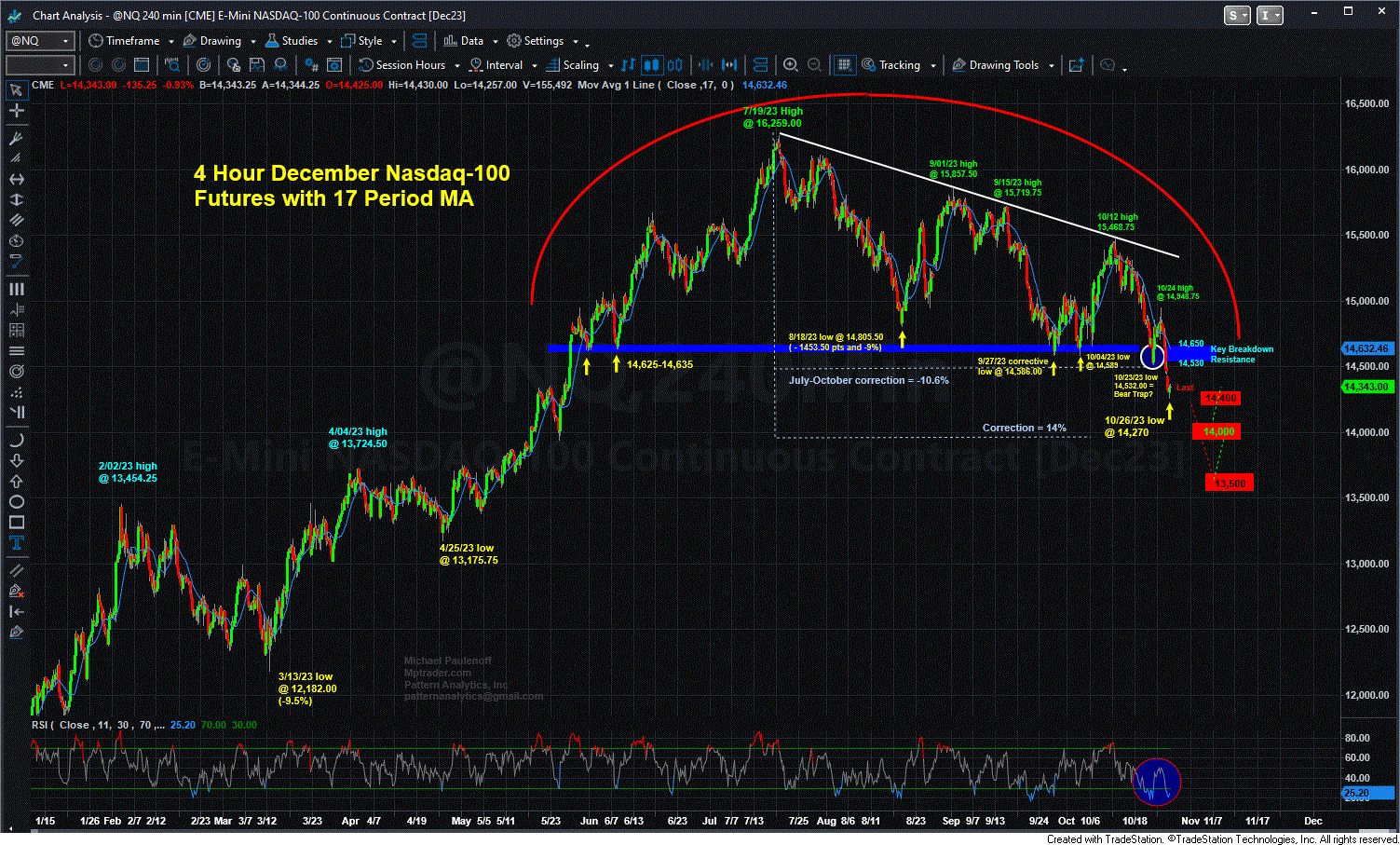The image size is (1400, 845).
Task: Open the I button dropdown in title bar
Action: click(1270, 16)
